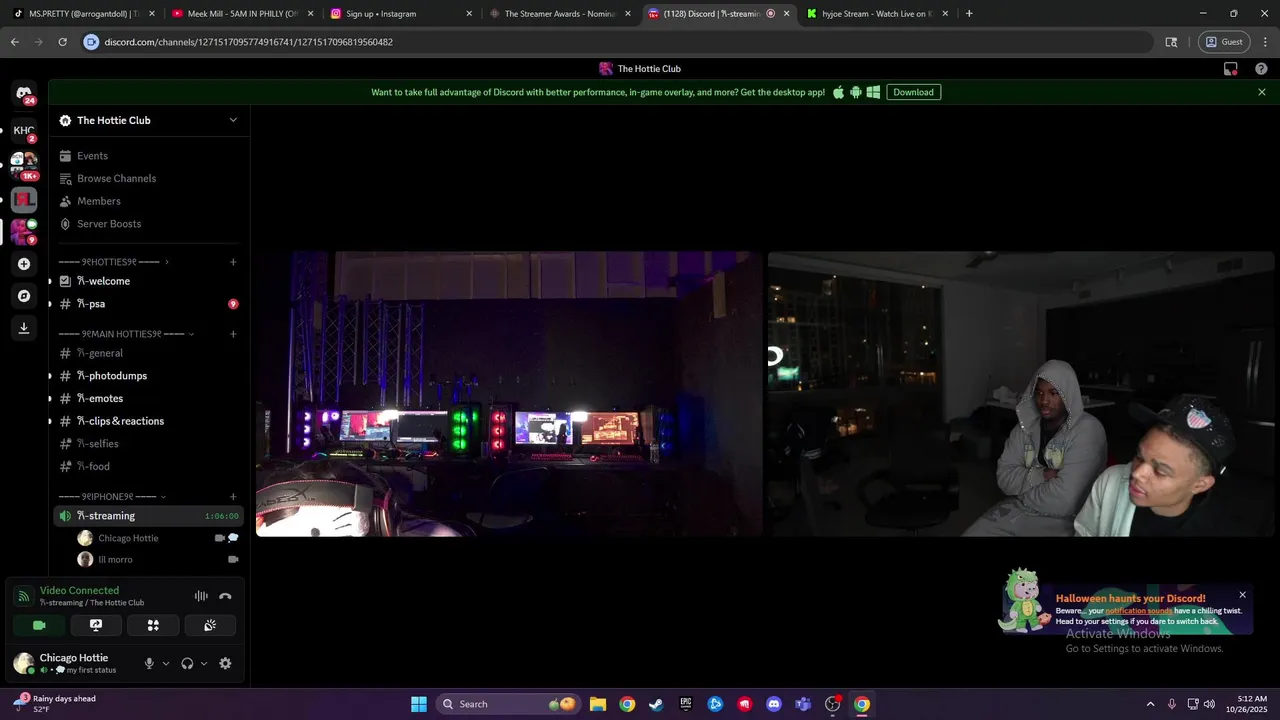Switch to the Meek Mill YouTube tab
Viewport: 1280px width, 720px height.
243,14
